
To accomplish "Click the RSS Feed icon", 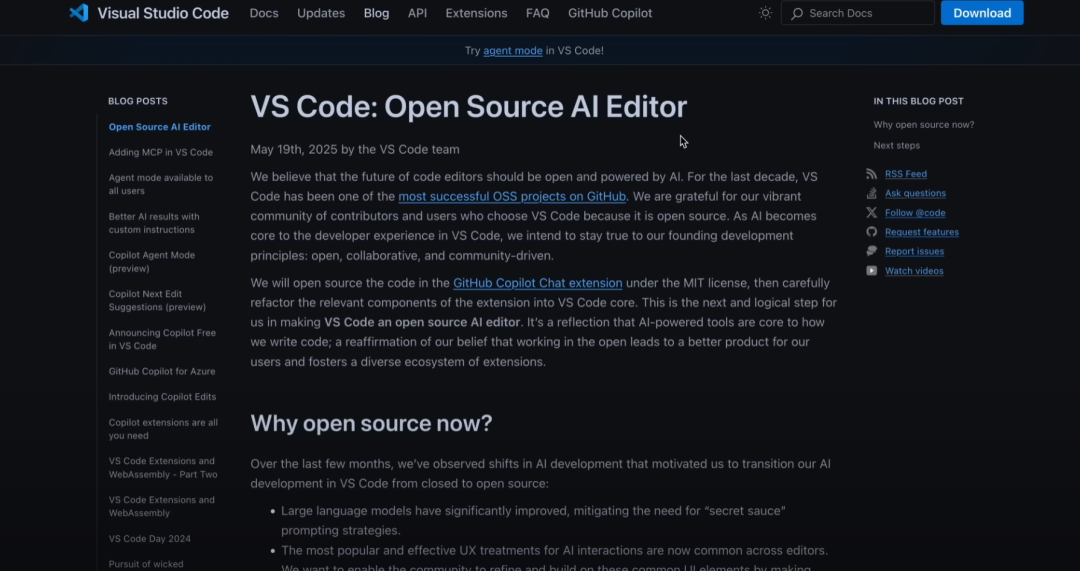I will coord(871,174).
